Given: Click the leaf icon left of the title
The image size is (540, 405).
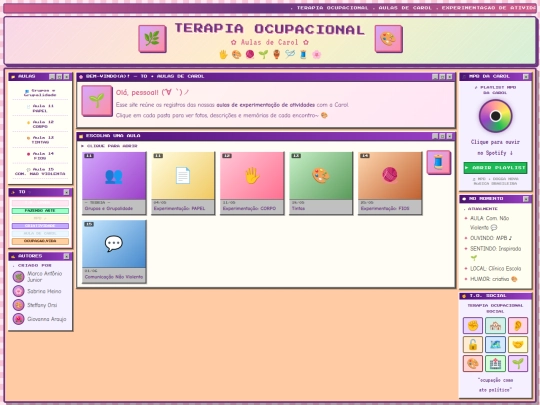Looking at the screenshot, I should click(x=152, y=39).
